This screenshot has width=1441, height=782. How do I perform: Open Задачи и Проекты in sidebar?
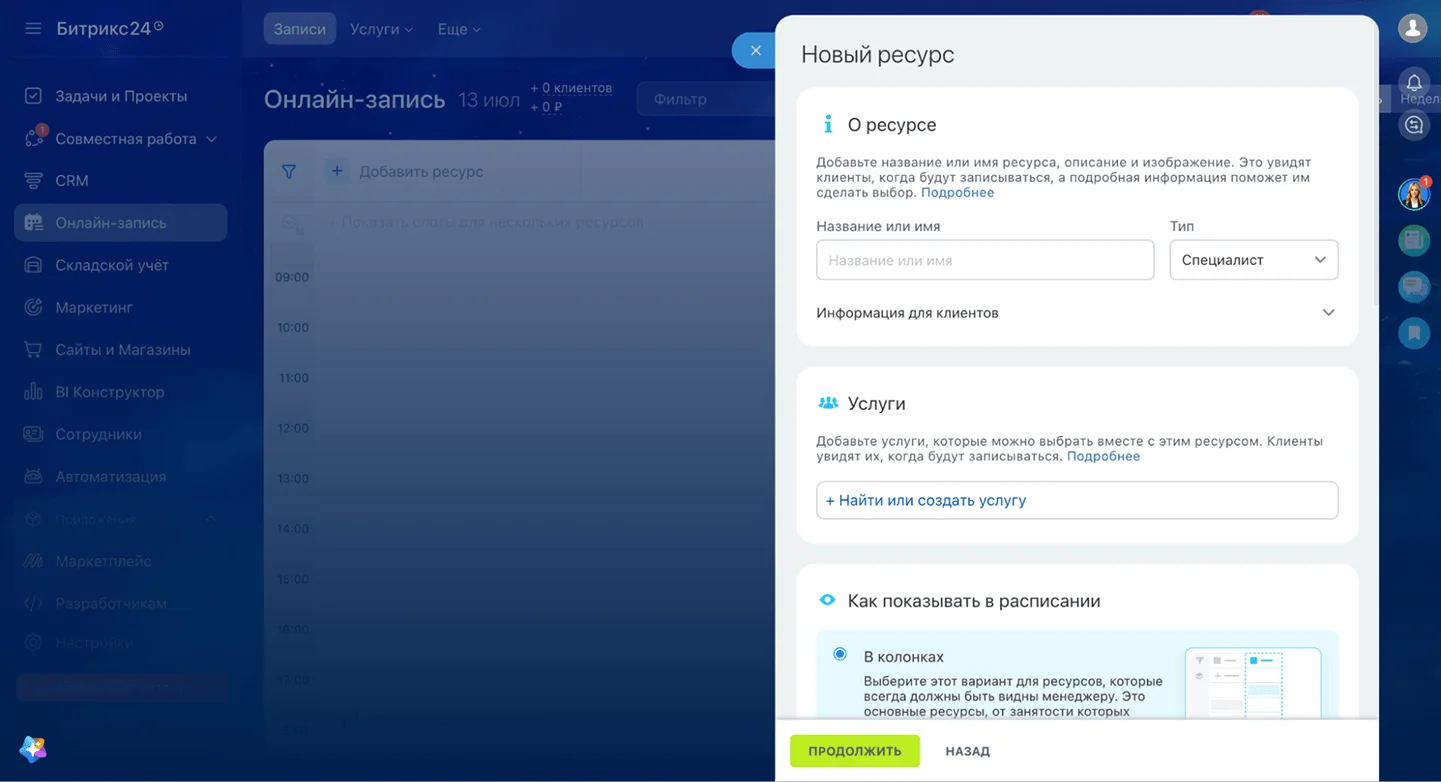121,96
